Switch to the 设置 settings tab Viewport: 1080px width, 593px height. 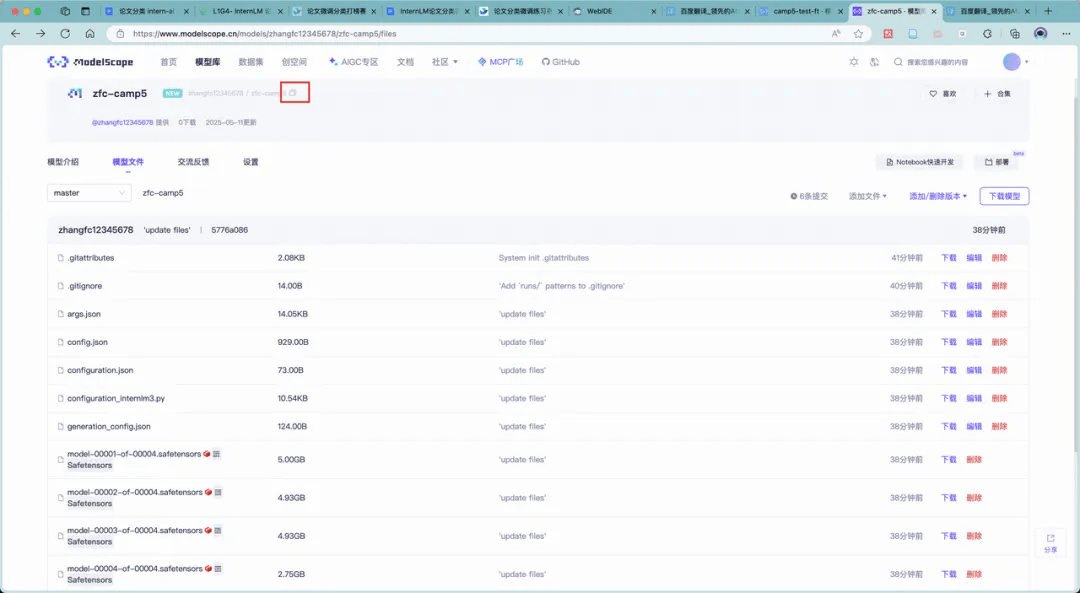[x=251, y=162]
